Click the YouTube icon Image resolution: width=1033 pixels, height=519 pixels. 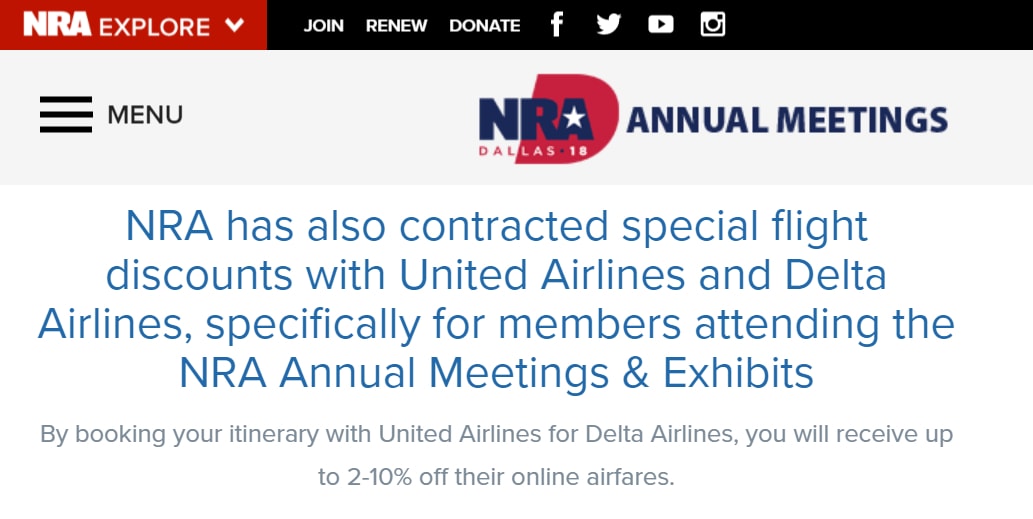pyautogui.click(x=661, y=24)
